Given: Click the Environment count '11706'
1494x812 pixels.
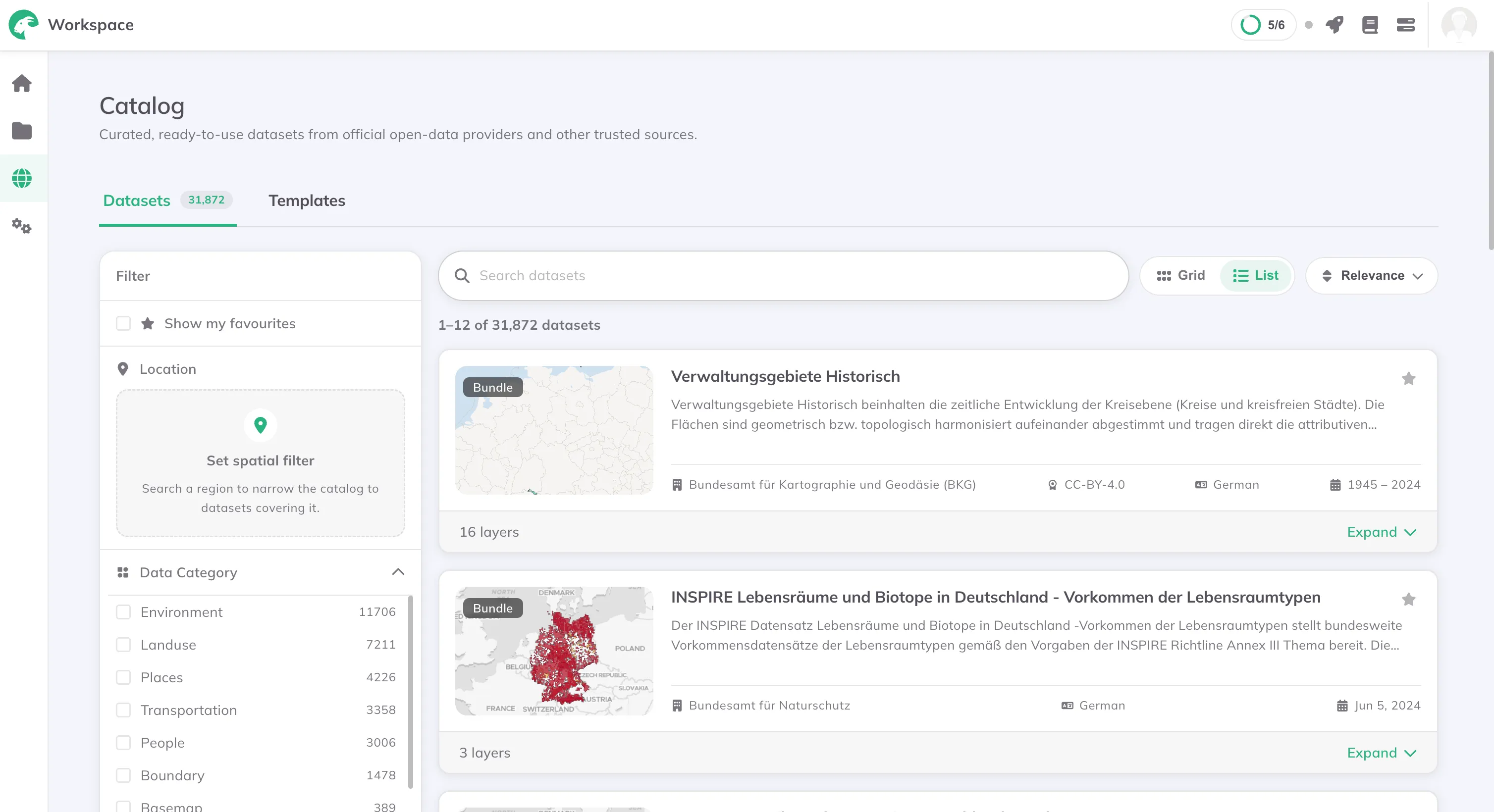Looking at the screenshot, I should [377, 612].
